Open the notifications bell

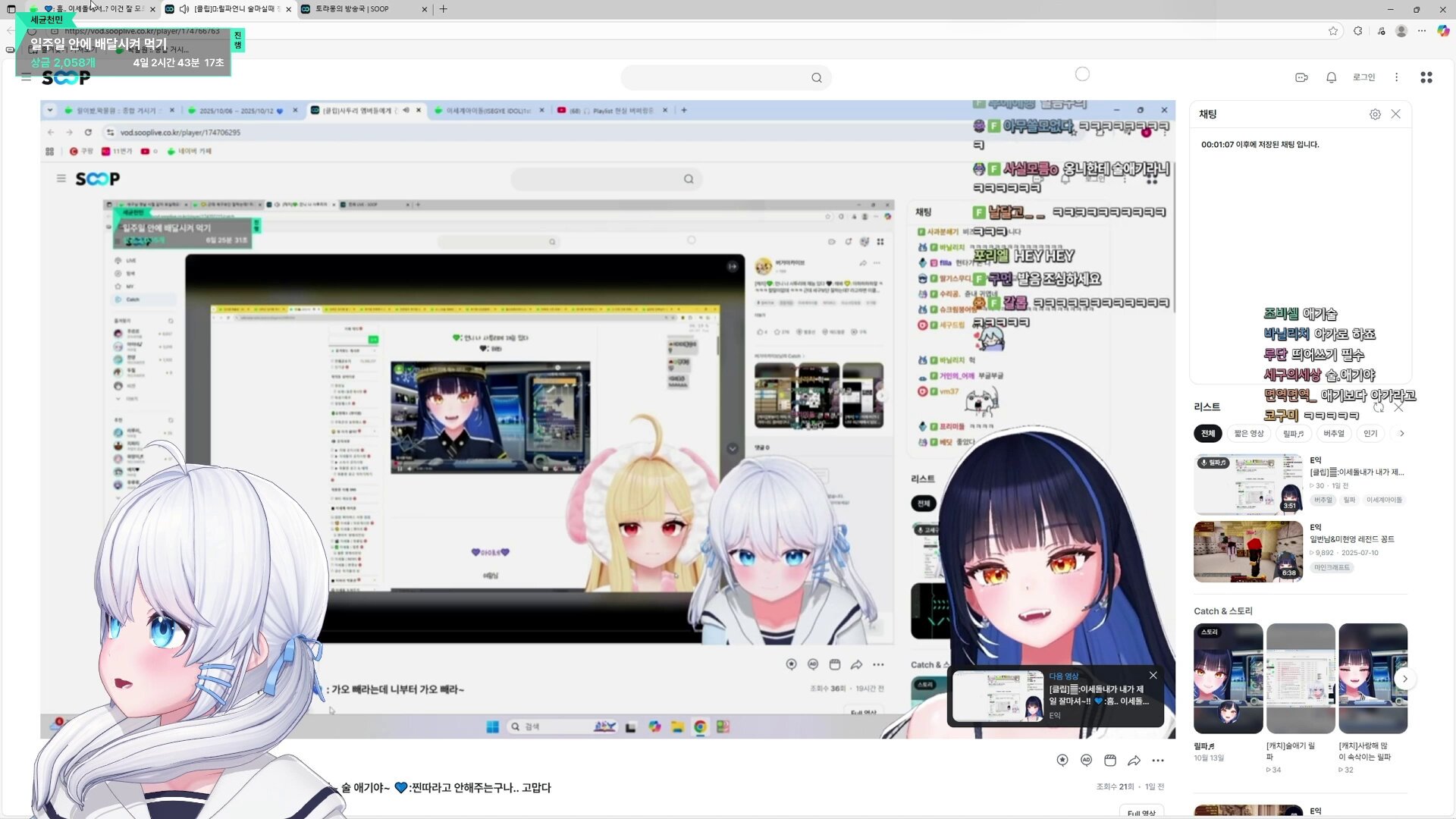pyautogui.click(x=1331, y=77)
